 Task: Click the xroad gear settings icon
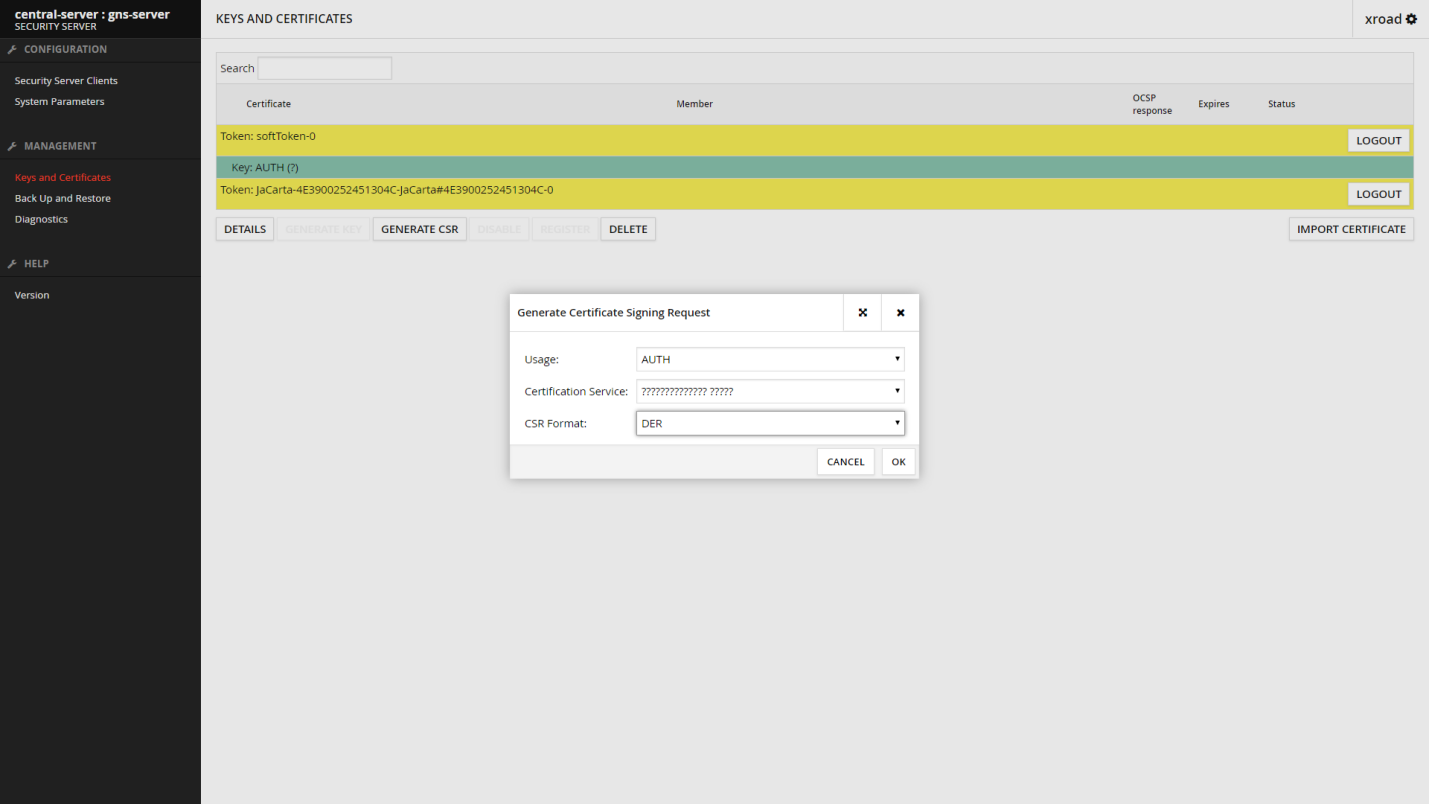[x=1411, y=19]
